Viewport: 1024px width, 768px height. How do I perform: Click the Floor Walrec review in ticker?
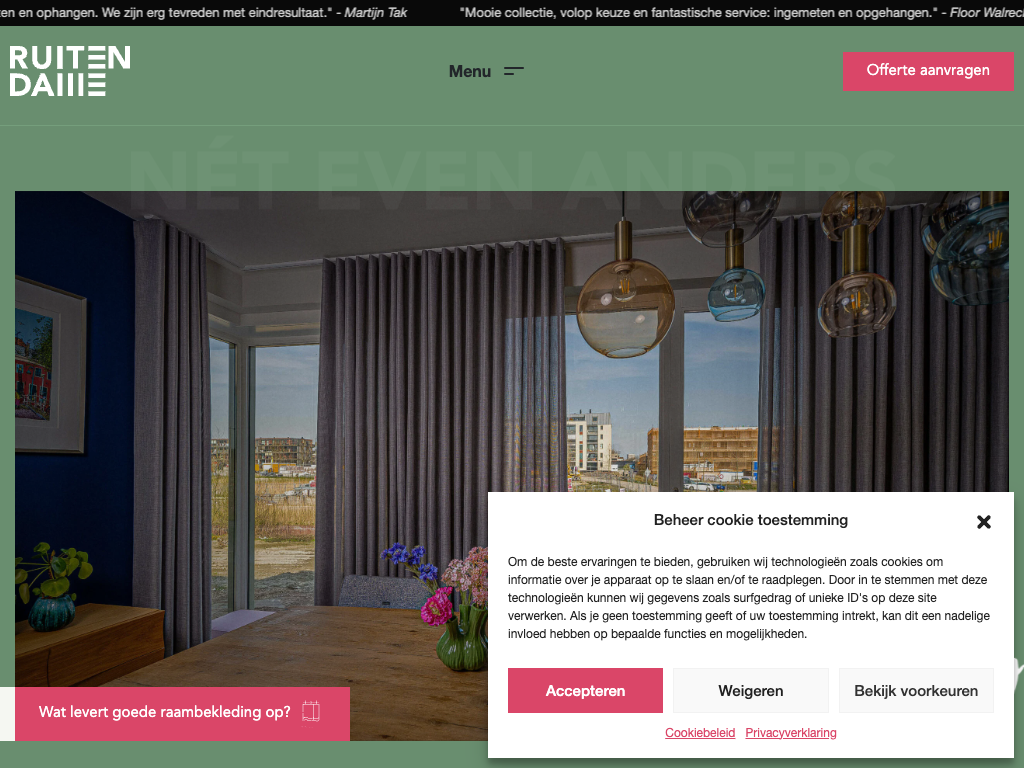(741, 12)
